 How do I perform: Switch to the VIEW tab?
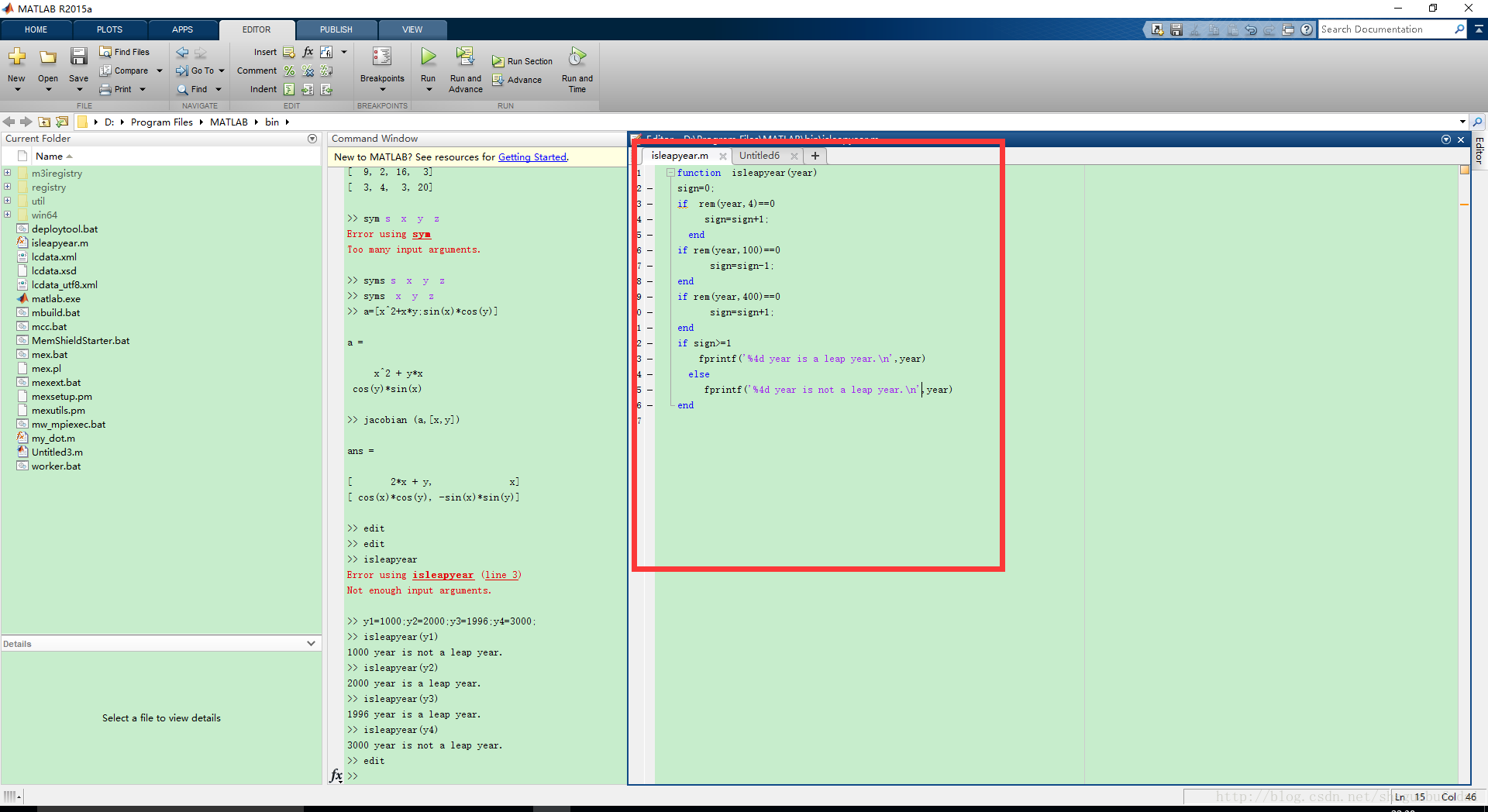tap(412, 29)
